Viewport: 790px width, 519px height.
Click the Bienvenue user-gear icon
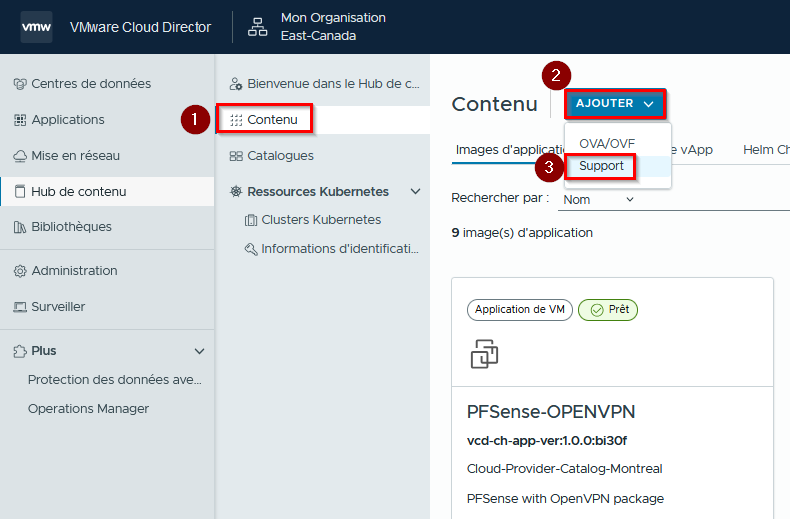(x=236, y=84)
